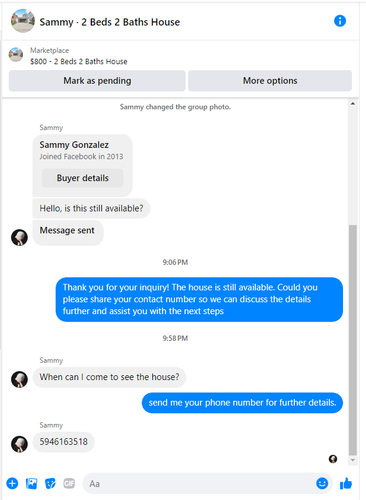
Task: Click seen receipt avatar near last message
Action: pyautogui.click(x=333, y=459)
